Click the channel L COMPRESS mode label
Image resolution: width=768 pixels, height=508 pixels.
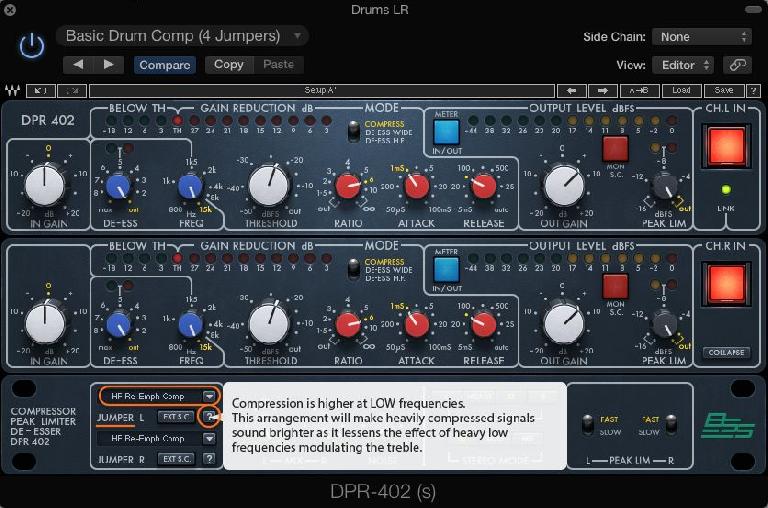tap(384, 124)
